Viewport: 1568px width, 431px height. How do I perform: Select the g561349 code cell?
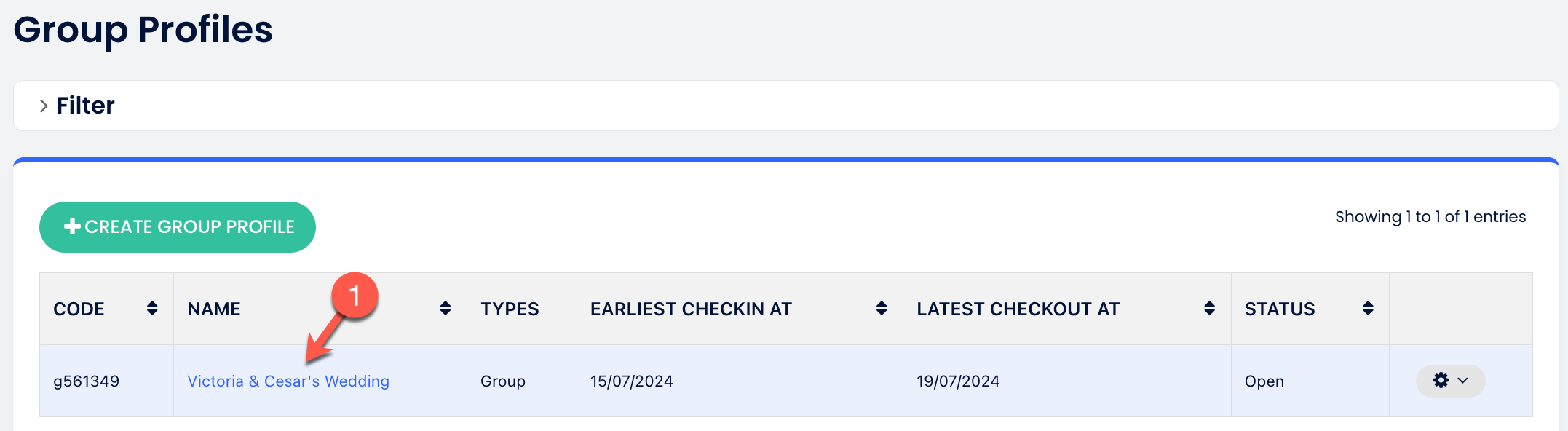[x=87, y=381]
